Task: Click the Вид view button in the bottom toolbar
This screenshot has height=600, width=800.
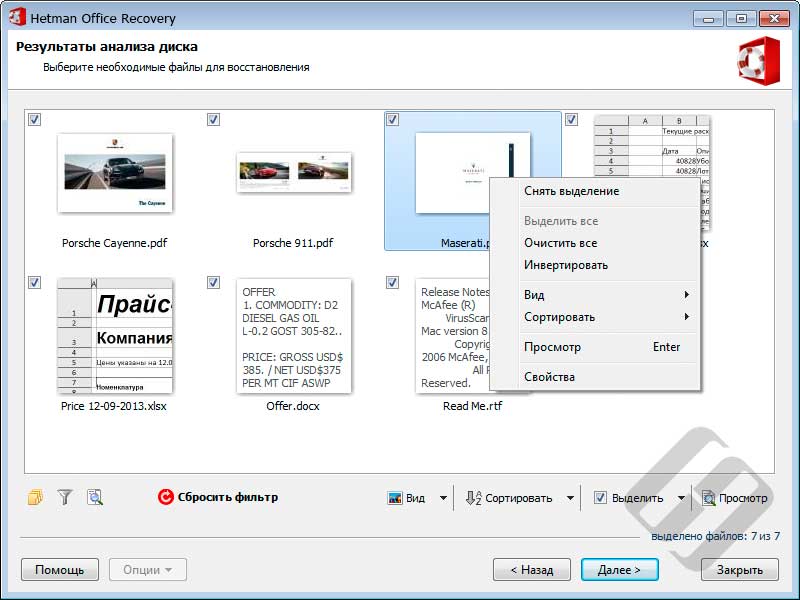Action: [x=407, y=498]
